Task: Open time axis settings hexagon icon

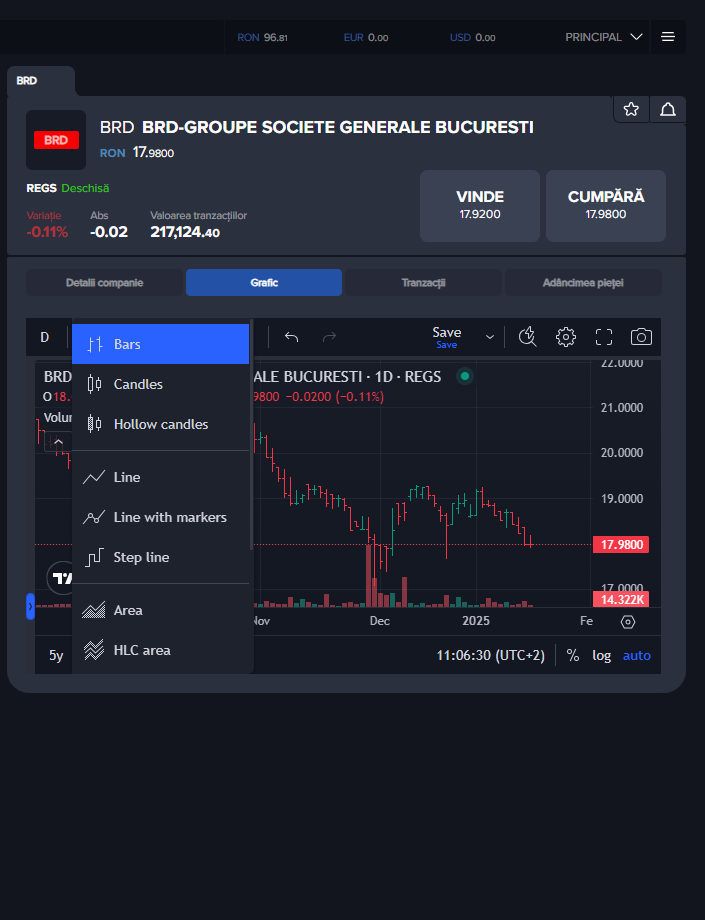Action: click(x=628, y=622)
